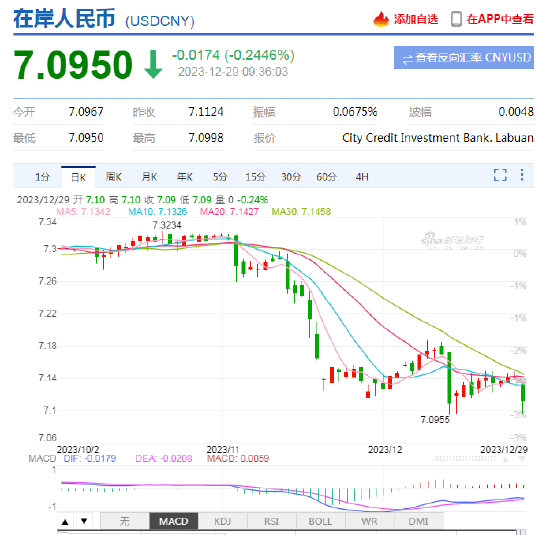Switch chart to 周K tab

coord(114,177)
